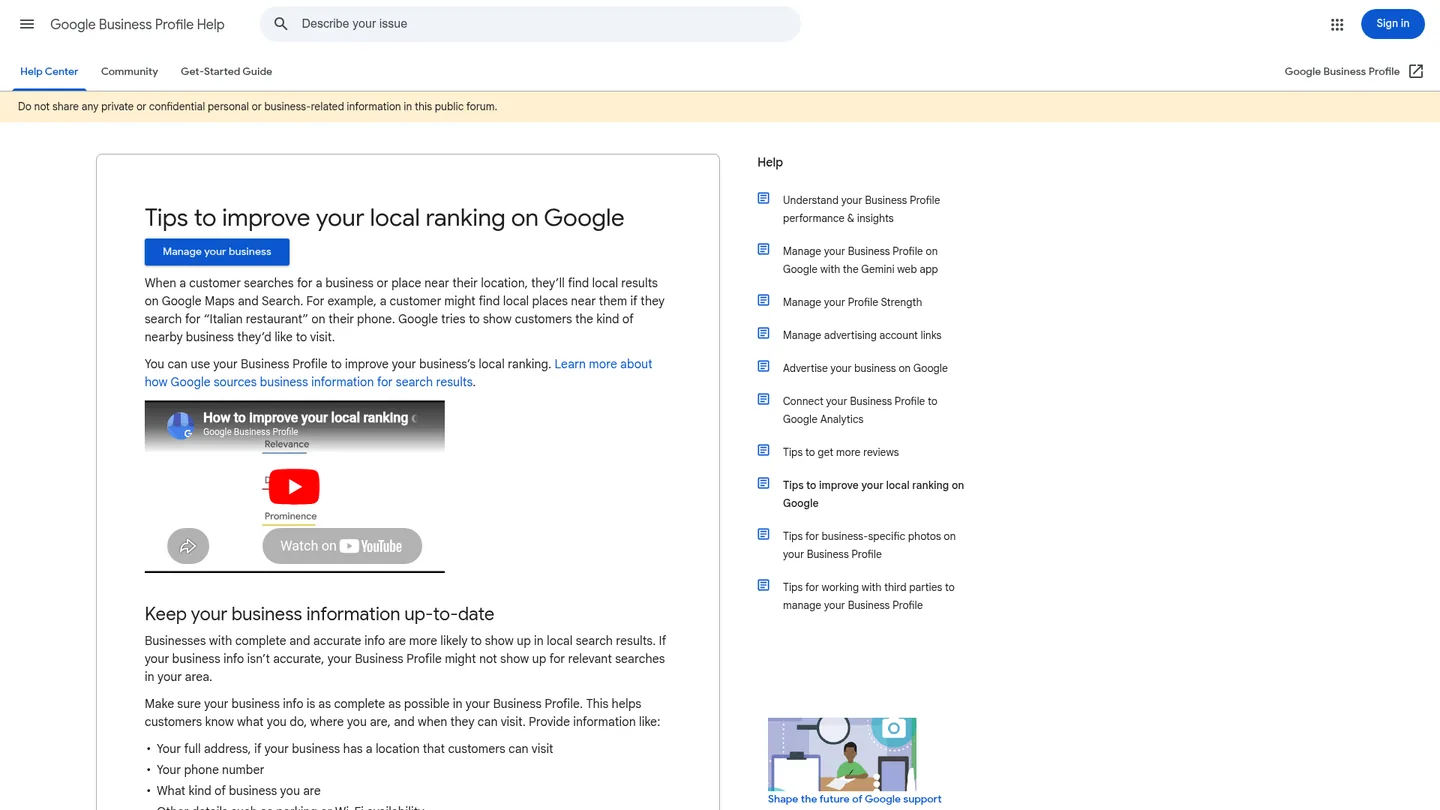
Task: Click the Google support illustration thumbnail
Action: point(842,754)
